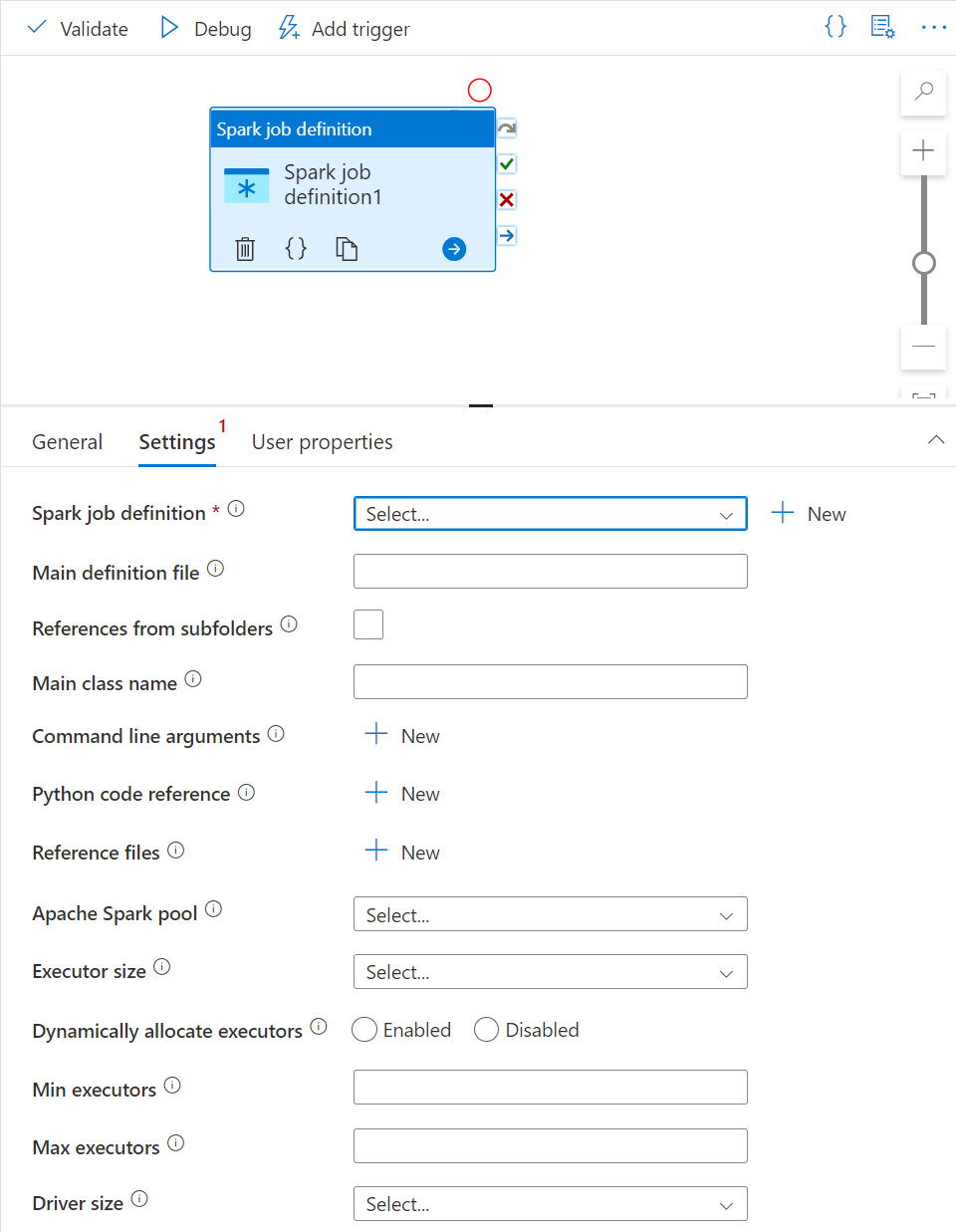Search the pipeline canvas

point(923,92)
